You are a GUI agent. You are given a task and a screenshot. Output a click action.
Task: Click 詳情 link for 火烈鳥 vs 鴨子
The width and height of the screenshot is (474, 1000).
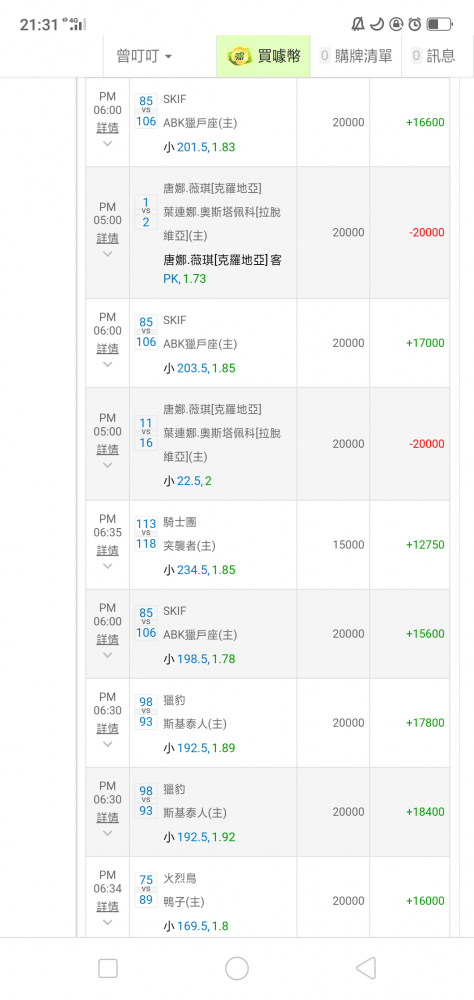point(107,906)
